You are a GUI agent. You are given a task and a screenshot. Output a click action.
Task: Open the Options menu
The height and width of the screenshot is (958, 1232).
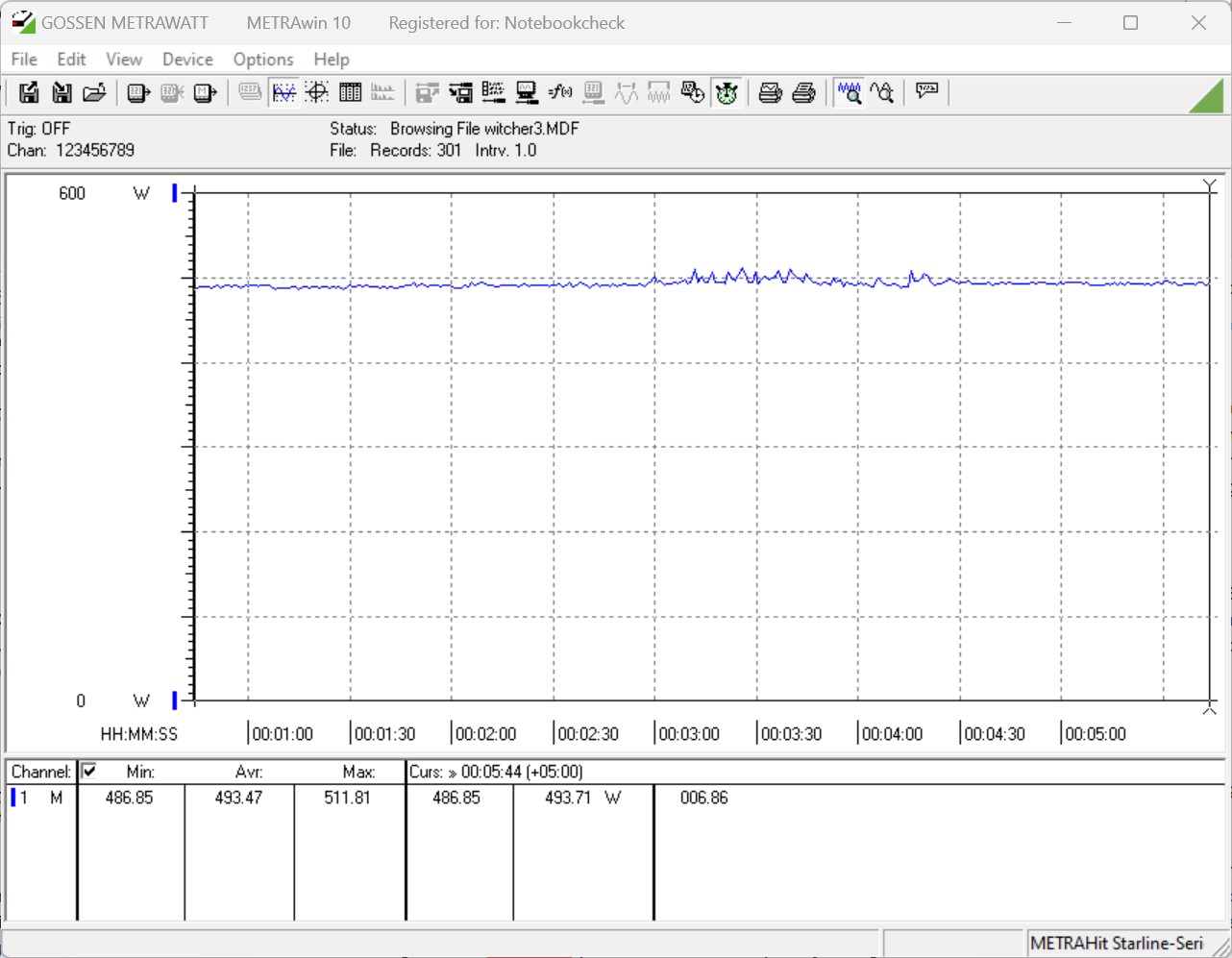click(263, 60)
